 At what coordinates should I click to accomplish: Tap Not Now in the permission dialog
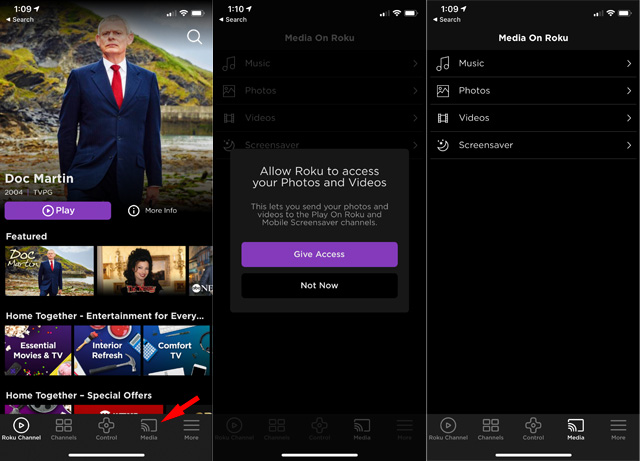(319, 285)
